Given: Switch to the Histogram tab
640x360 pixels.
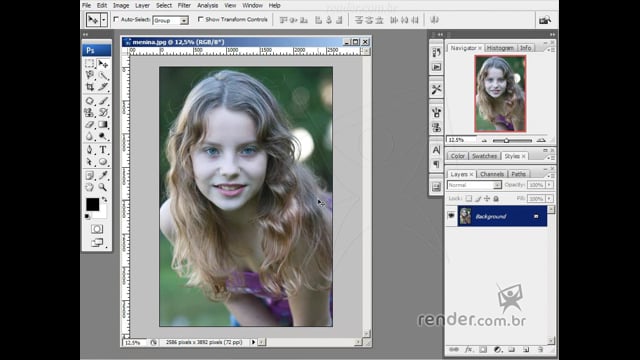Looking at the screenshot, I should [500, 48].
